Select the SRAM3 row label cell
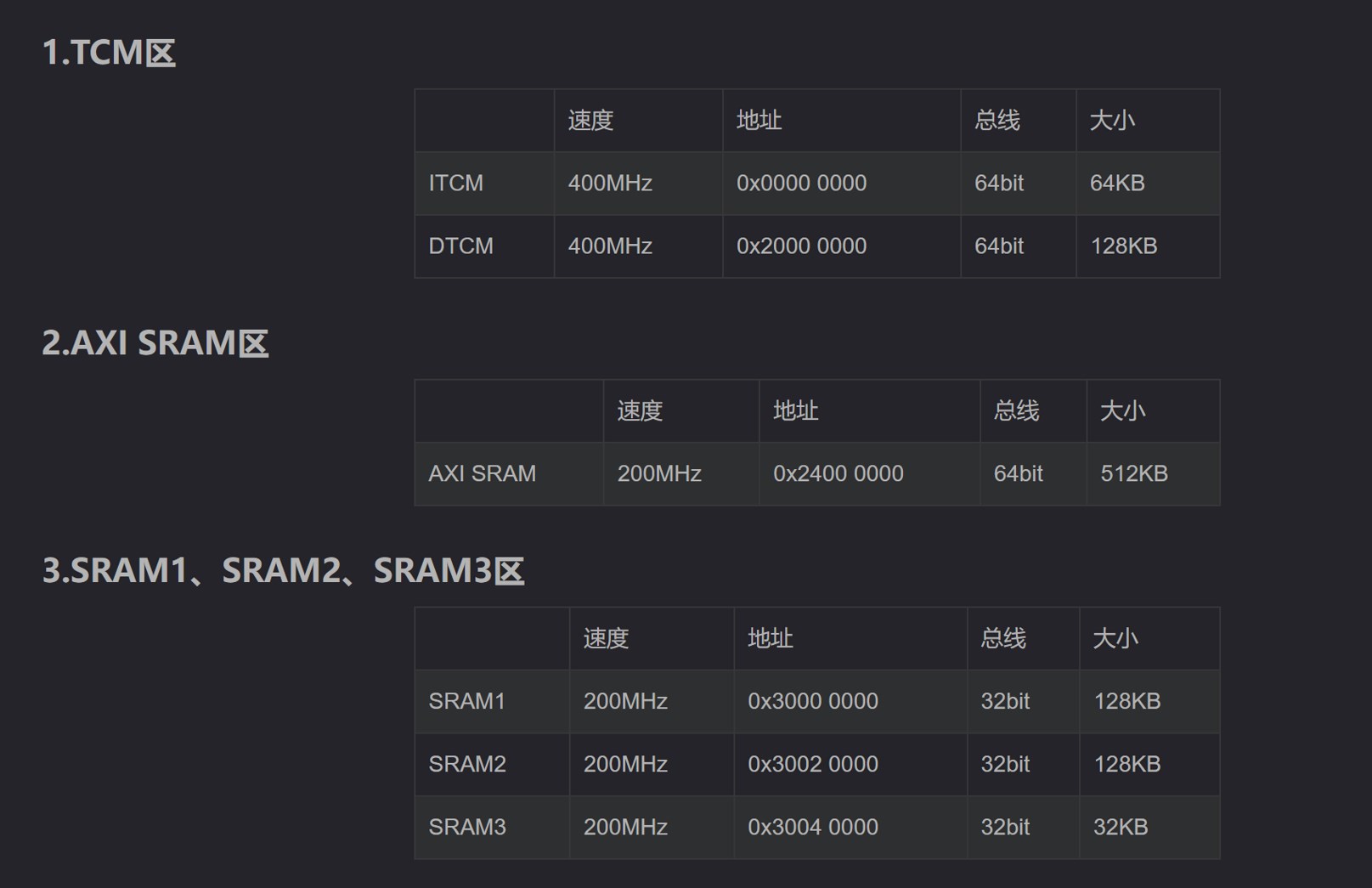Viewport: 1372px width, 888px height. pos(492,828)
